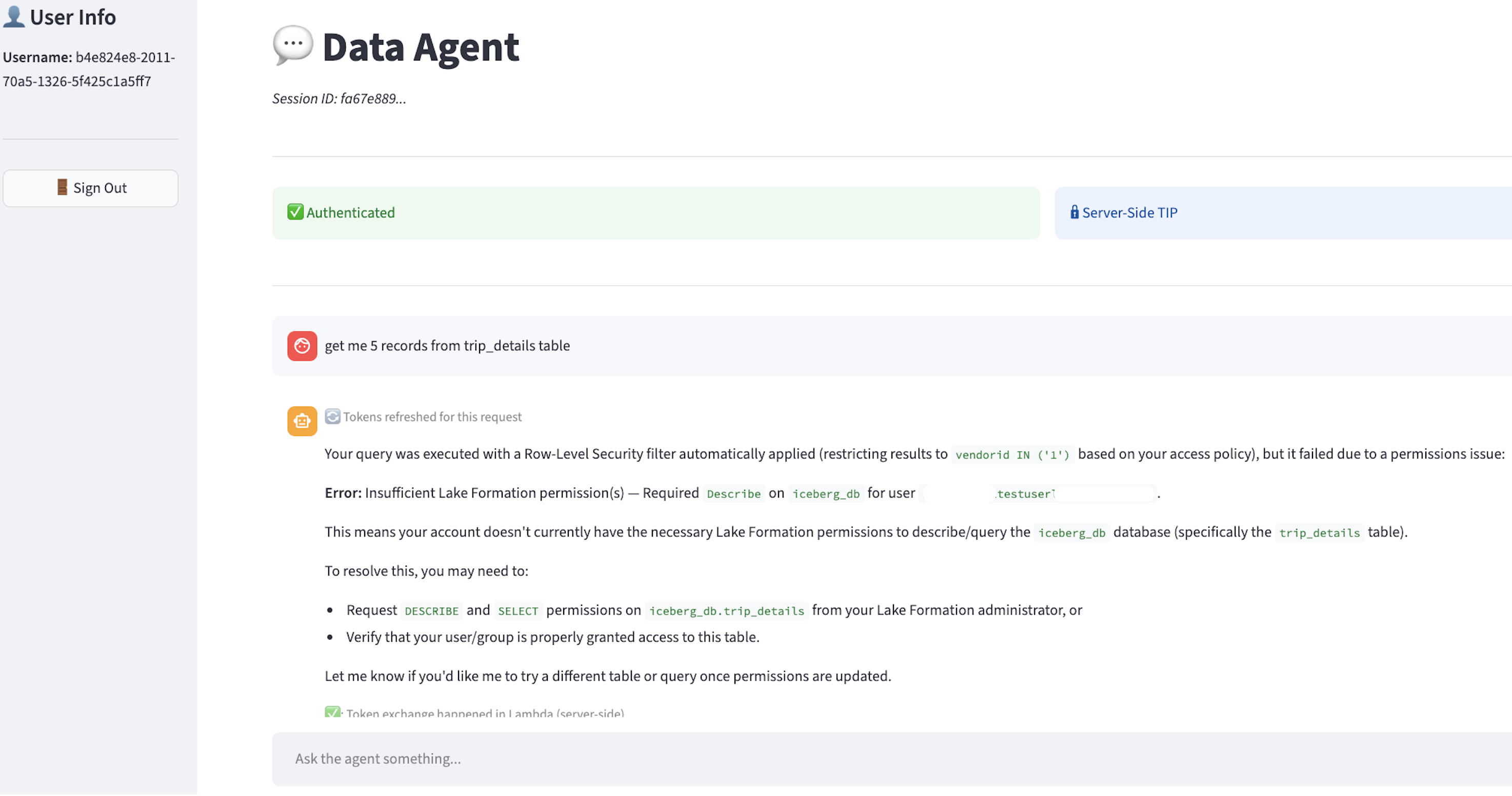This screenshot has height=796, width=1512.
Task: Click the user silhouette icon beside User Info
Action: [x=13, y=16]
